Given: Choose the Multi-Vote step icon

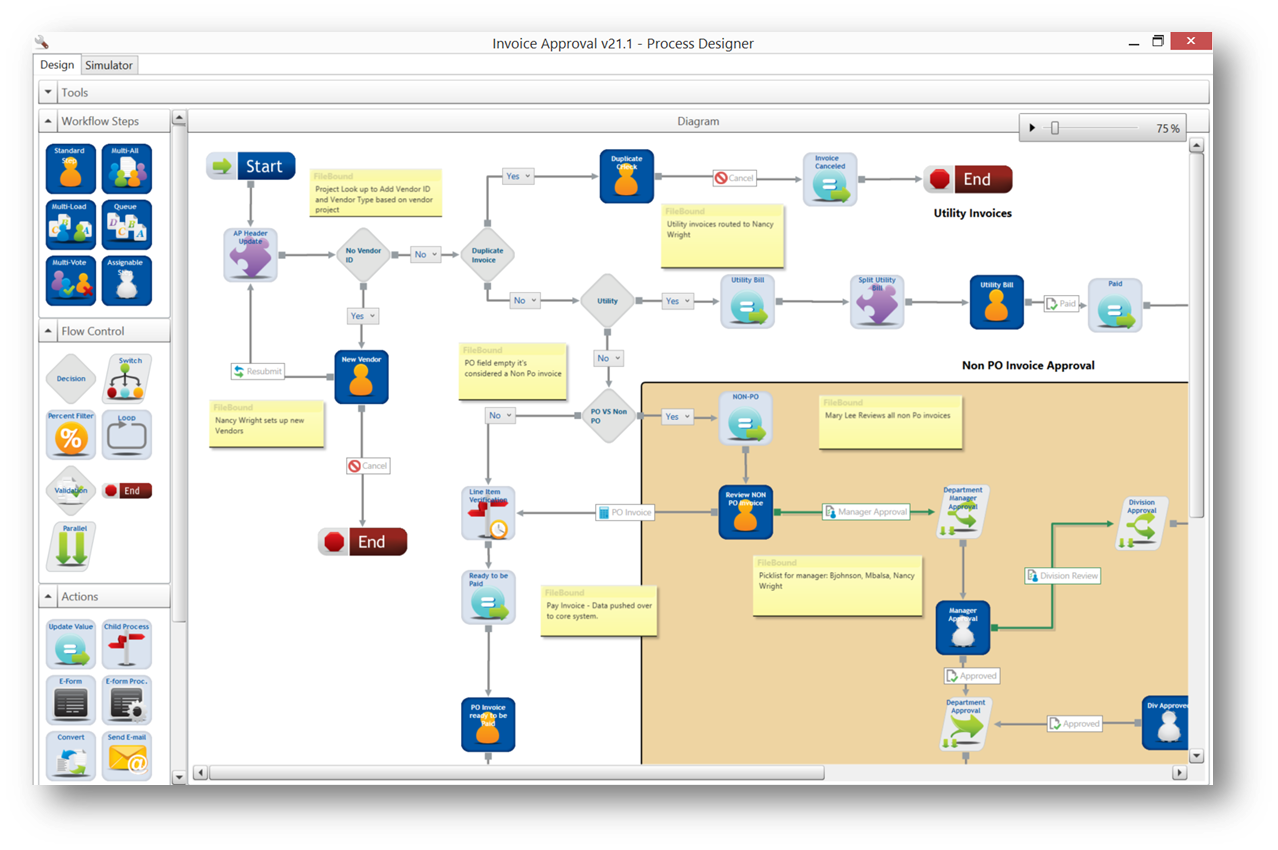Looking at the screenshot, I should coord(71,281).
